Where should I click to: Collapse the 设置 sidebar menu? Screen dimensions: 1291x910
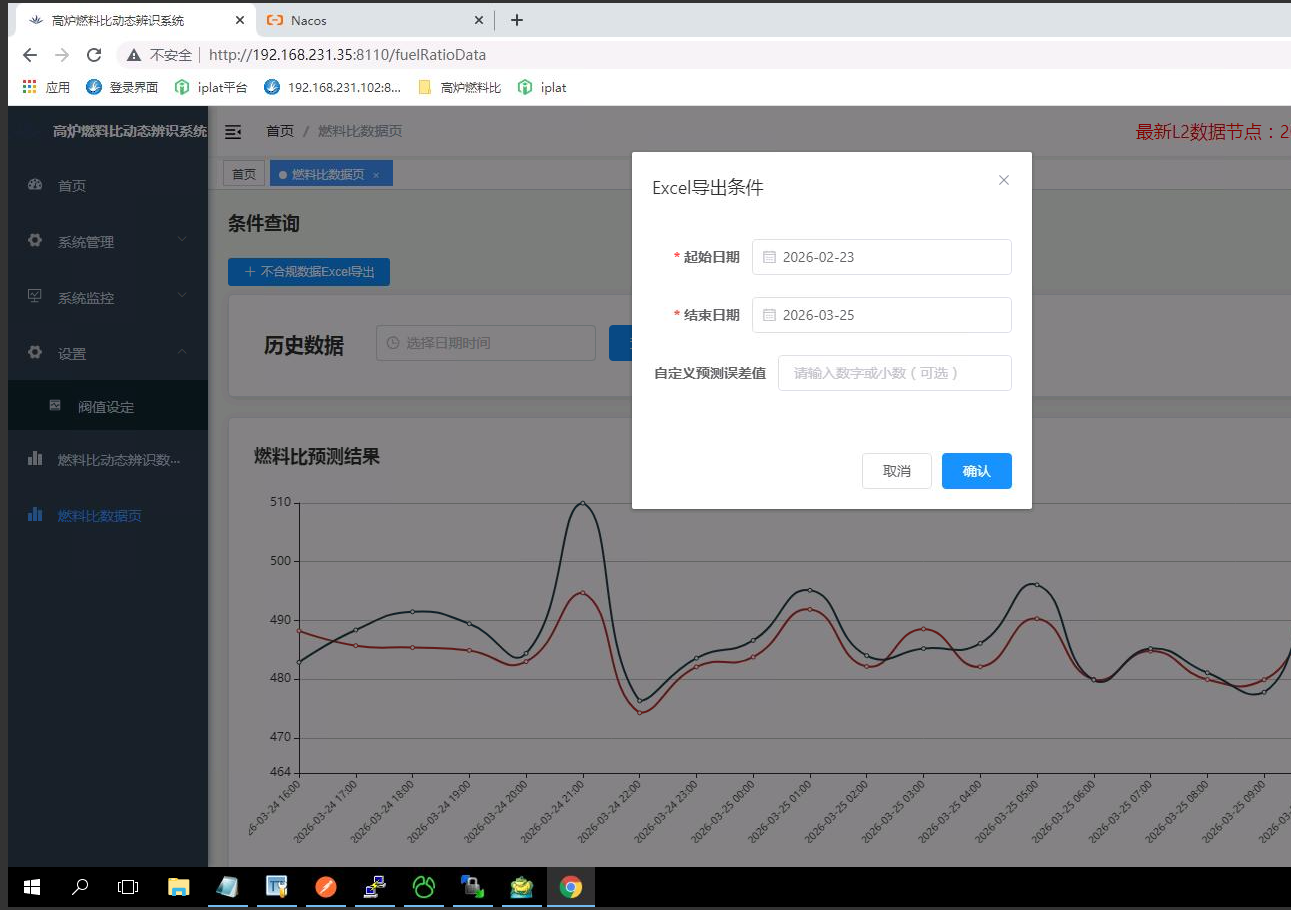click(108, 353)
